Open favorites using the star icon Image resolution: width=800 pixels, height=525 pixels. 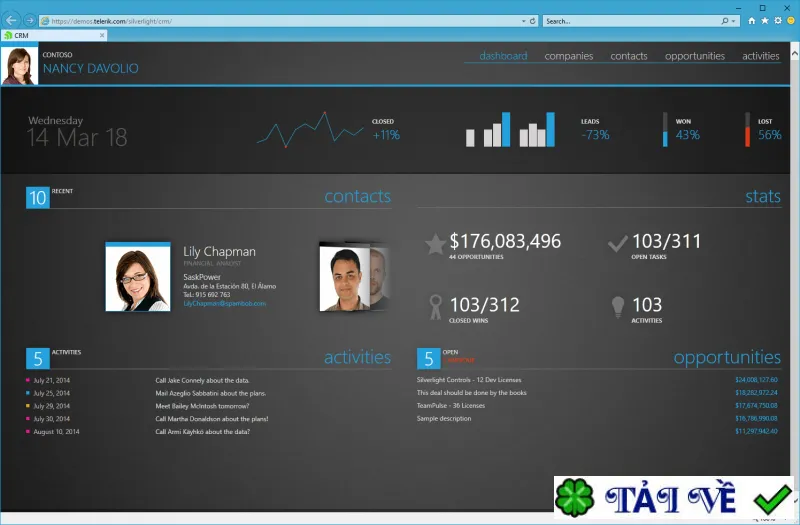tap(765, 21)
